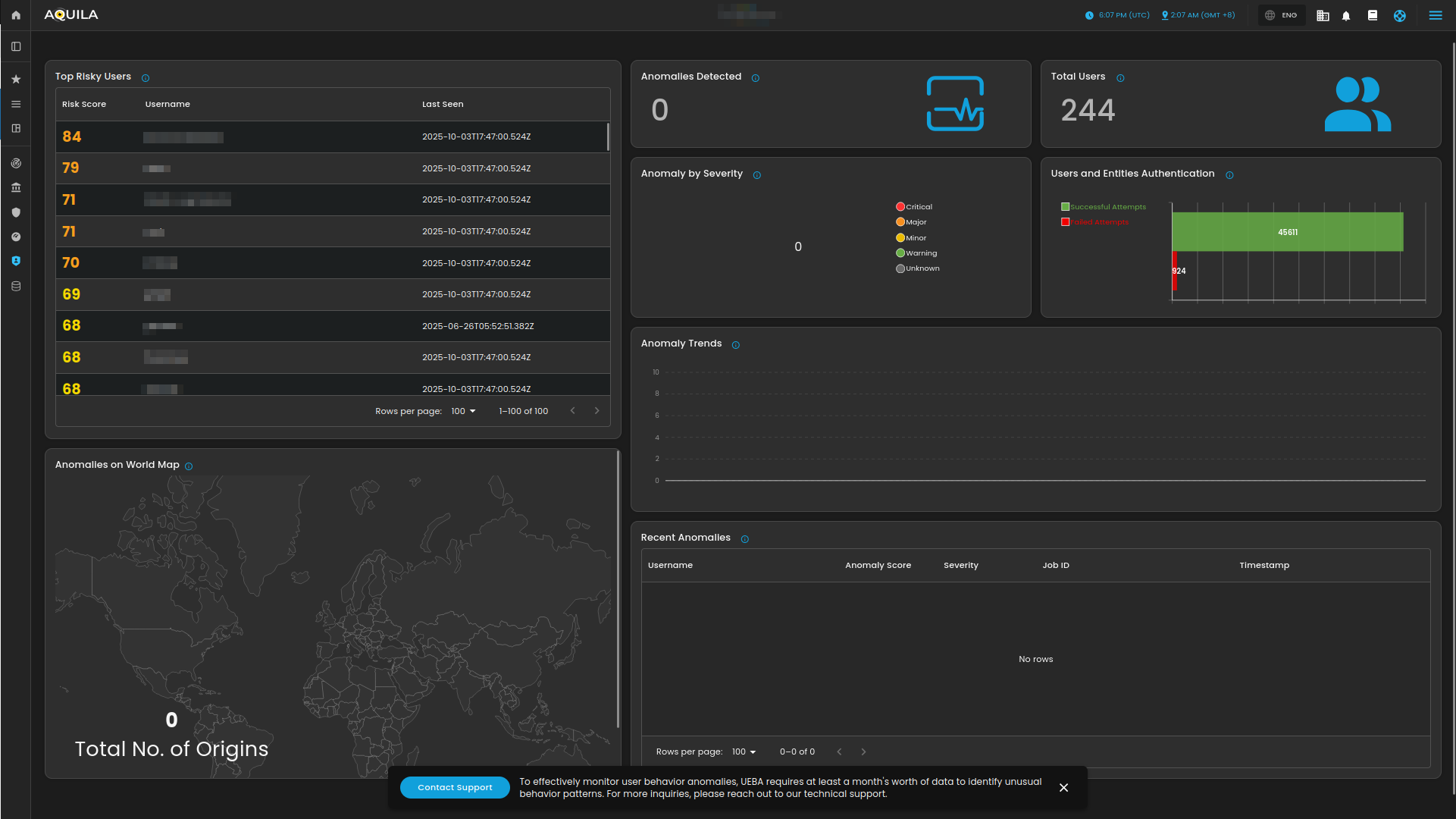Open the organization building icon
Screen dimensions: 1456x819
tap(1323, 15)
